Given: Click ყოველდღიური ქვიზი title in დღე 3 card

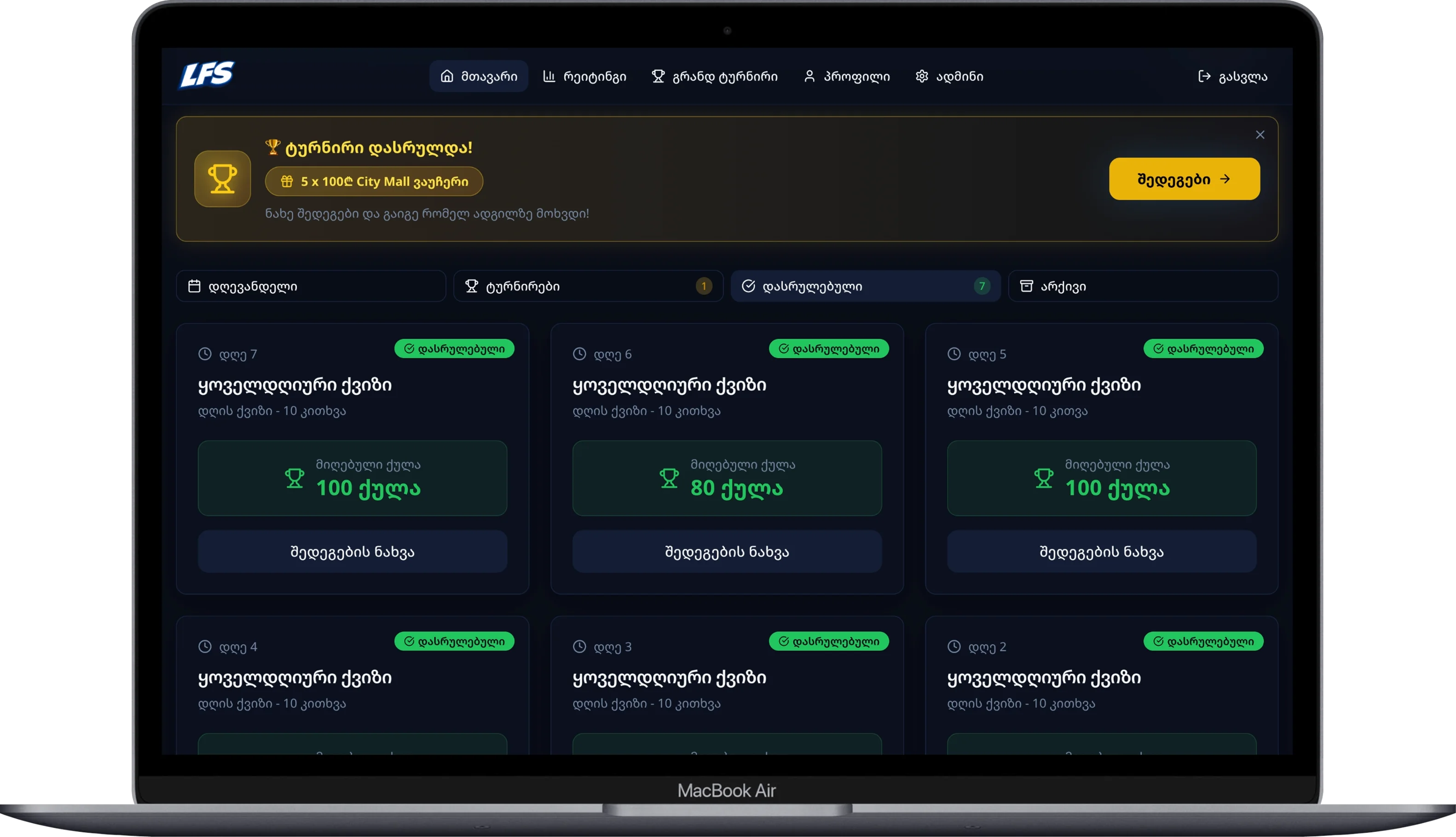Looking at the screenshot, I should click(670, 678).
